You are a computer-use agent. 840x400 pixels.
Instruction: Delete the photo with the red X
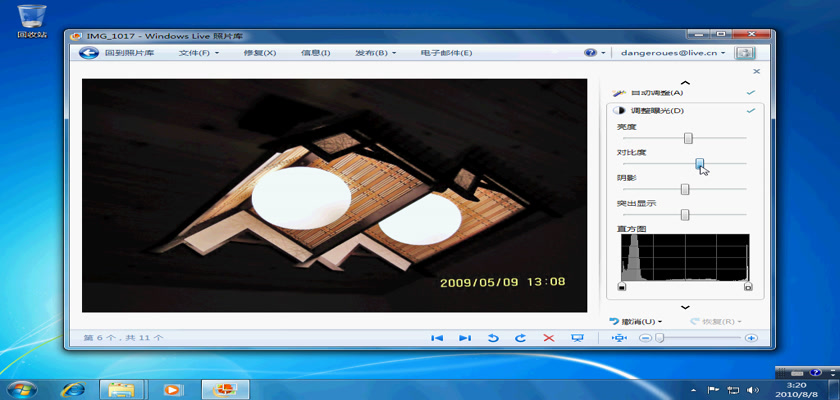(x=548, y=338)
